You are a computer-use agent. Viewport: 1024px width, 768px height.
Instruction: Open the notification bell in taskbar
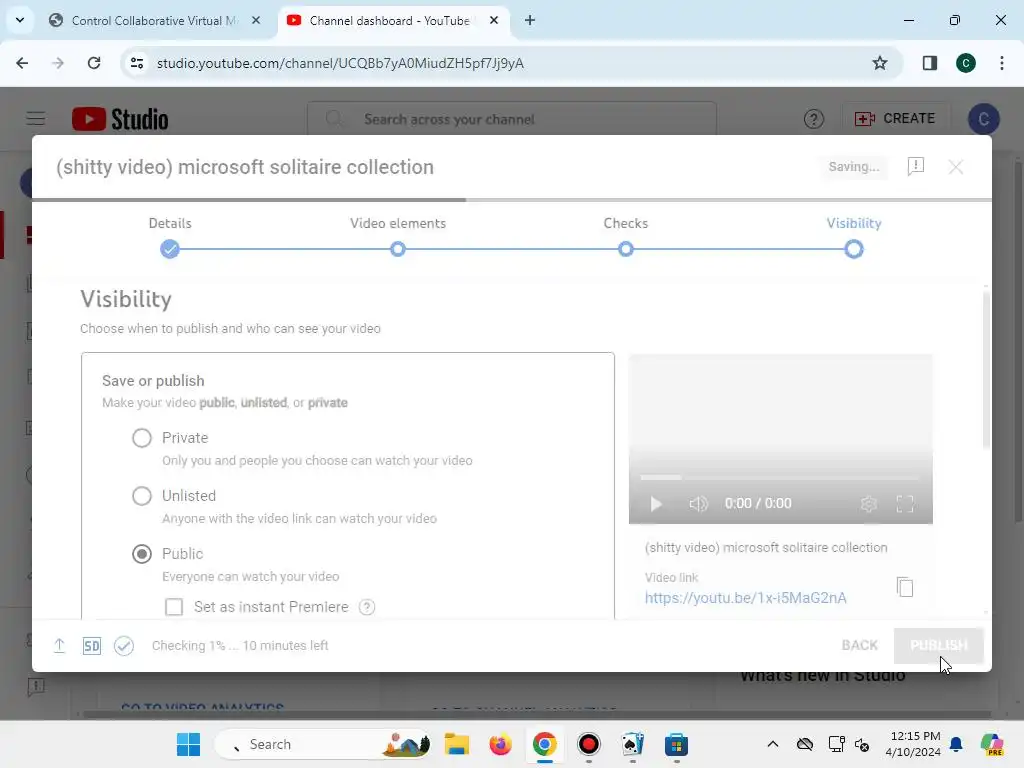(956, 744)
